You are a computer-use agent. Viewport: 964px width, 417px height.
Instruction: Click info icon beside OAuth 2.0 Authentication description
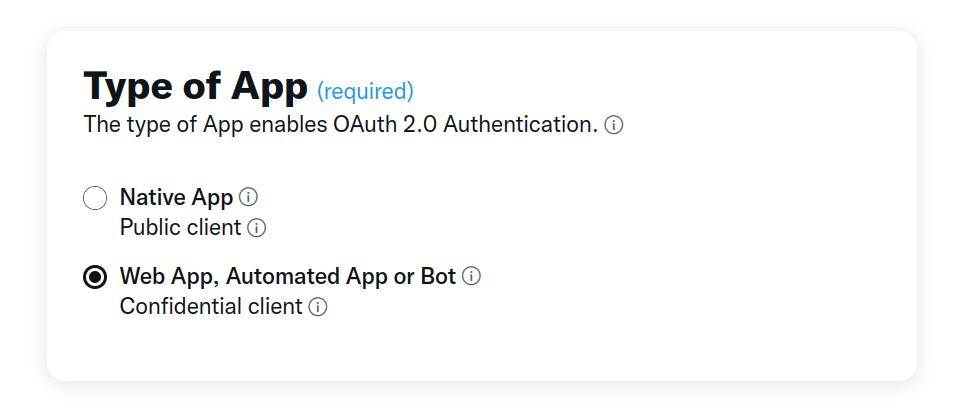click(x=614, y=126)
